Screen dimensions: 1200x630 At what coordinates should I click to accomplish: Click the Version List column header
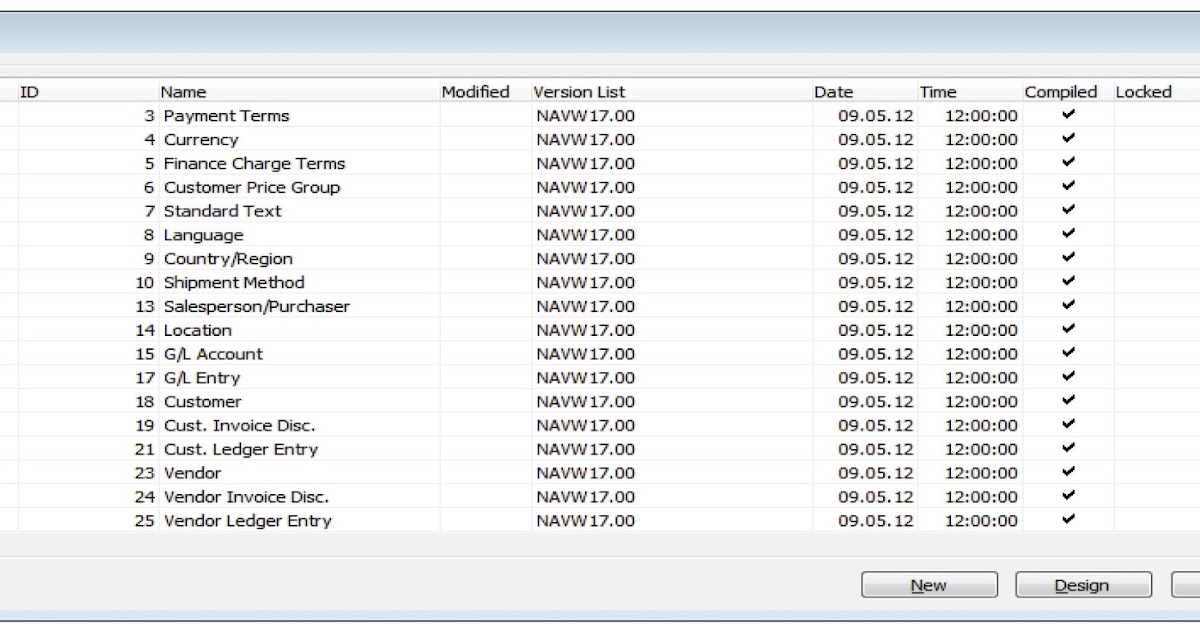[580, 91]
